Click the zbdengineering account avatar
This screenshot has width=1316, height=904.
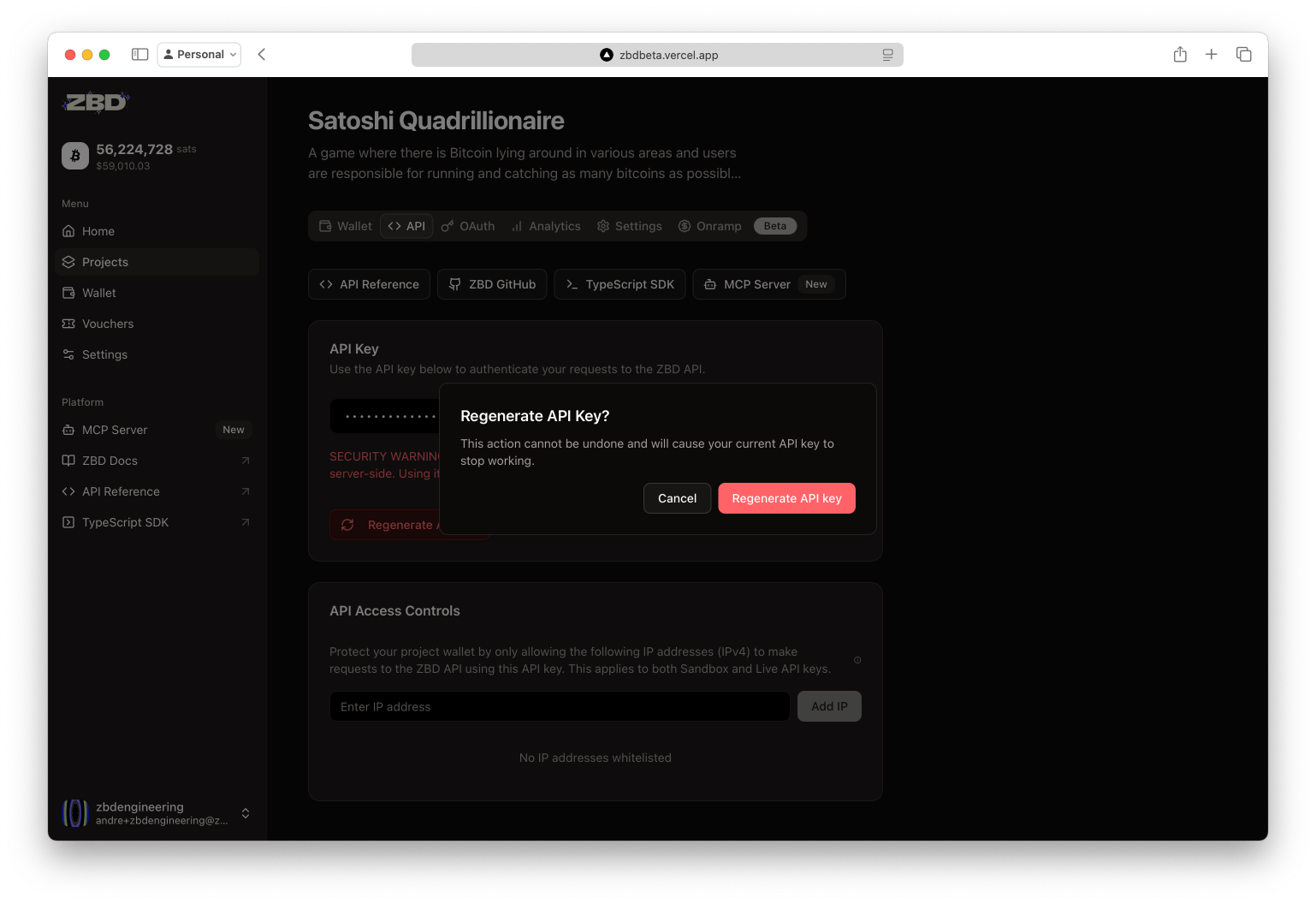coord(75,813)
